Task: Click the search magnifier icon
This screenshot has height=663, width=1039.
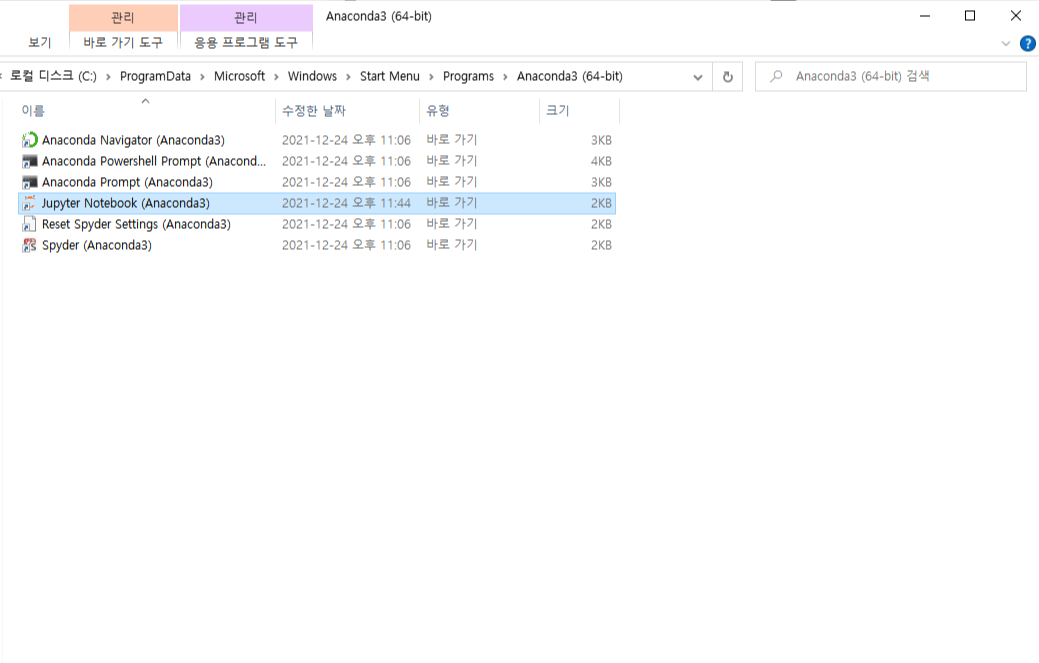Action: click(x=776, y=76)
